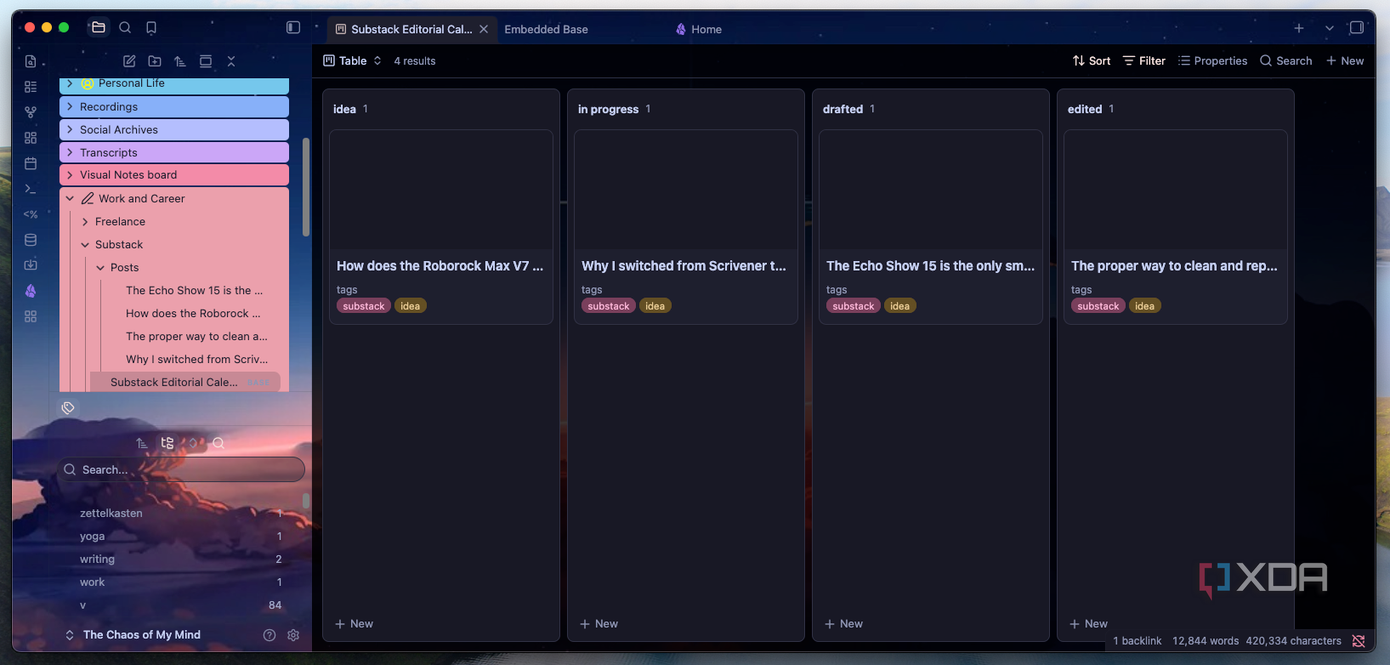Click the tags pane search magnifier icon

tap(218, 443)
